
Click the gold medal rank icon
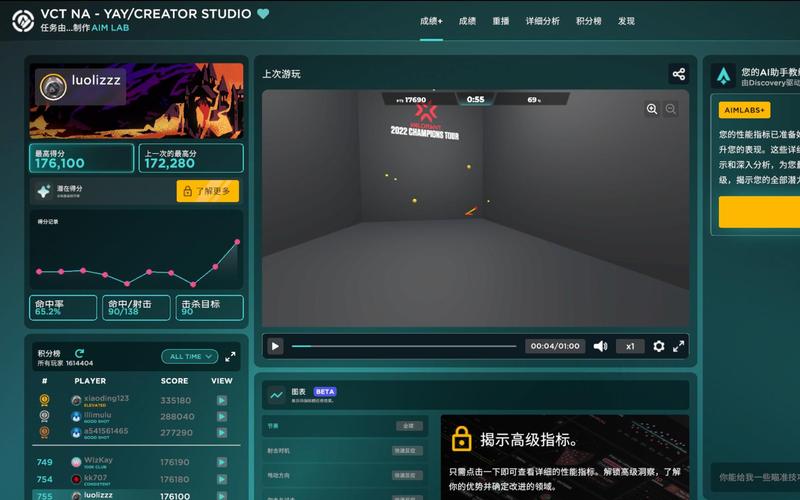tap(44, 400)
